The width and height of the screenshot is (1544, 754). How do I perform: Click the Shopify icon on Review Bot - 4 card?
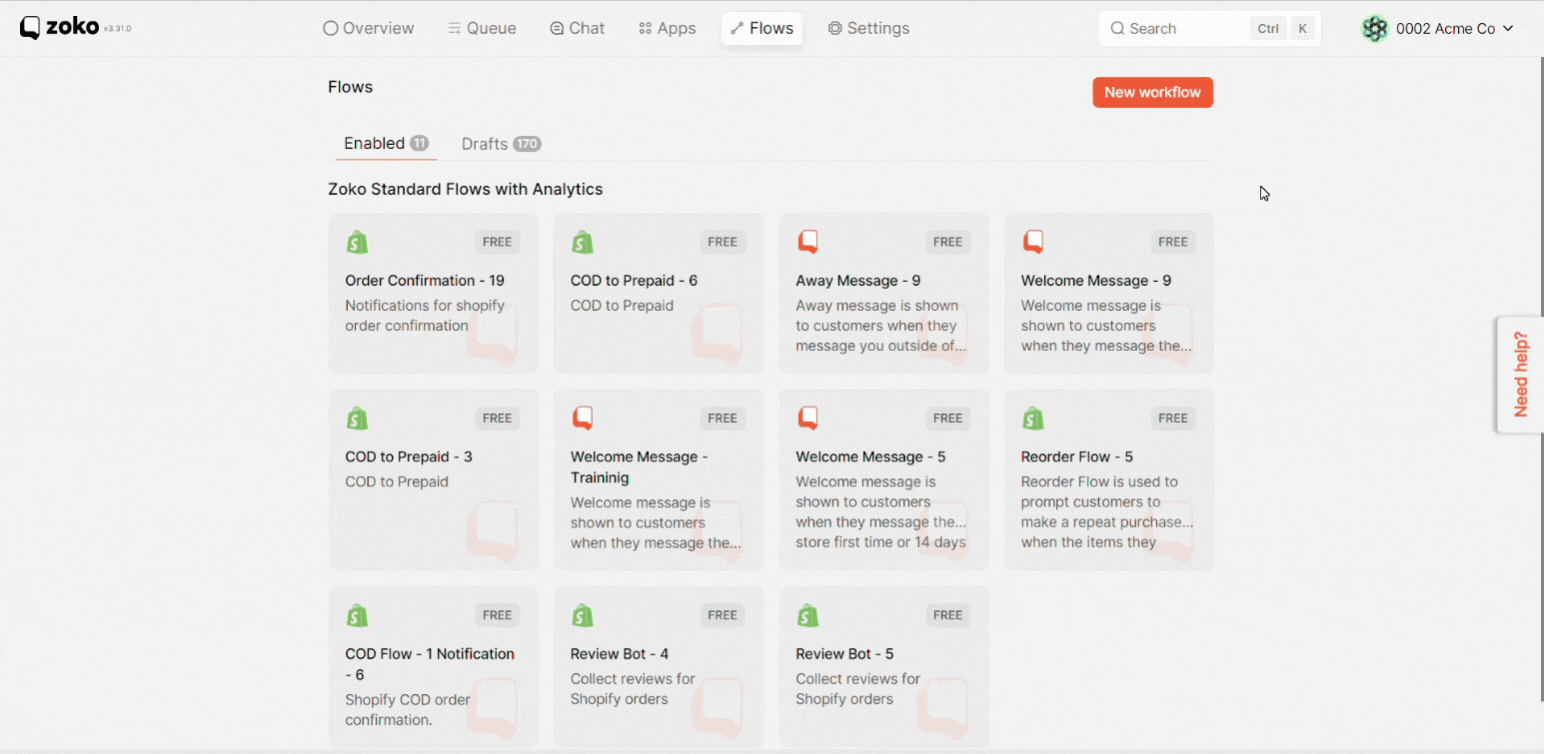click(582, 615)
